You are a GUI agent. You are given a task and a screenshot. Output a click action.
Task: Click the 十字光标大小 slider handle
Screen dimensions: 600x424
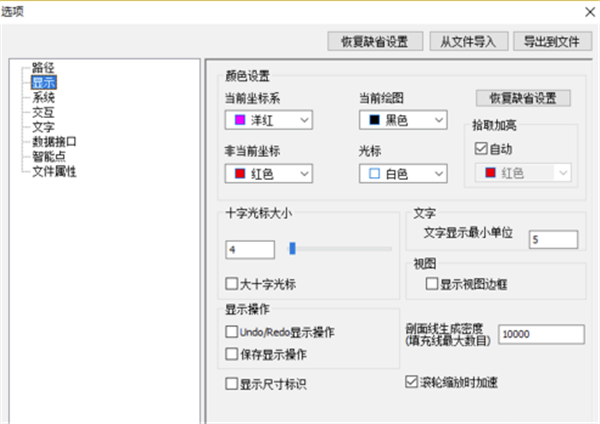293,247
